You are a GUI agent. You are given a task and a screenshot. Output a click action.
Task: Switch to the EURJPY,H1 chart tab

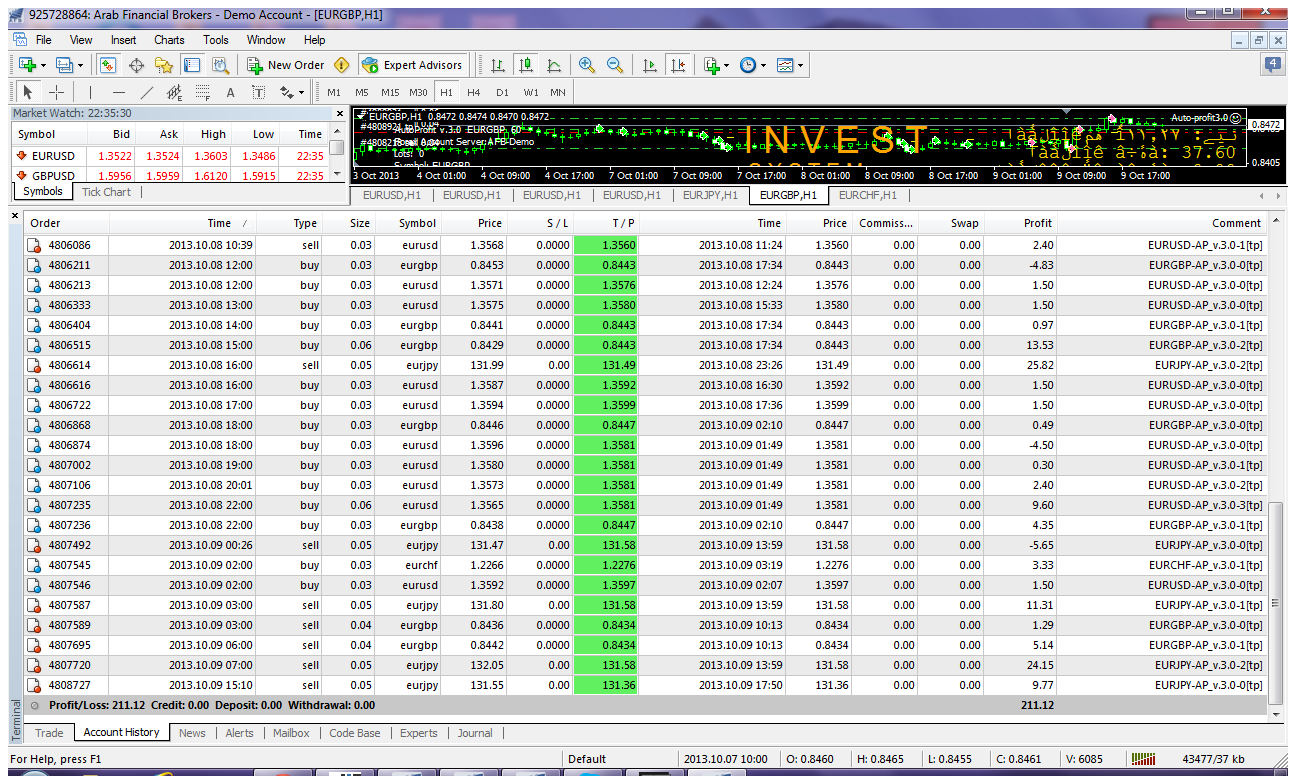tap(710, 195)
